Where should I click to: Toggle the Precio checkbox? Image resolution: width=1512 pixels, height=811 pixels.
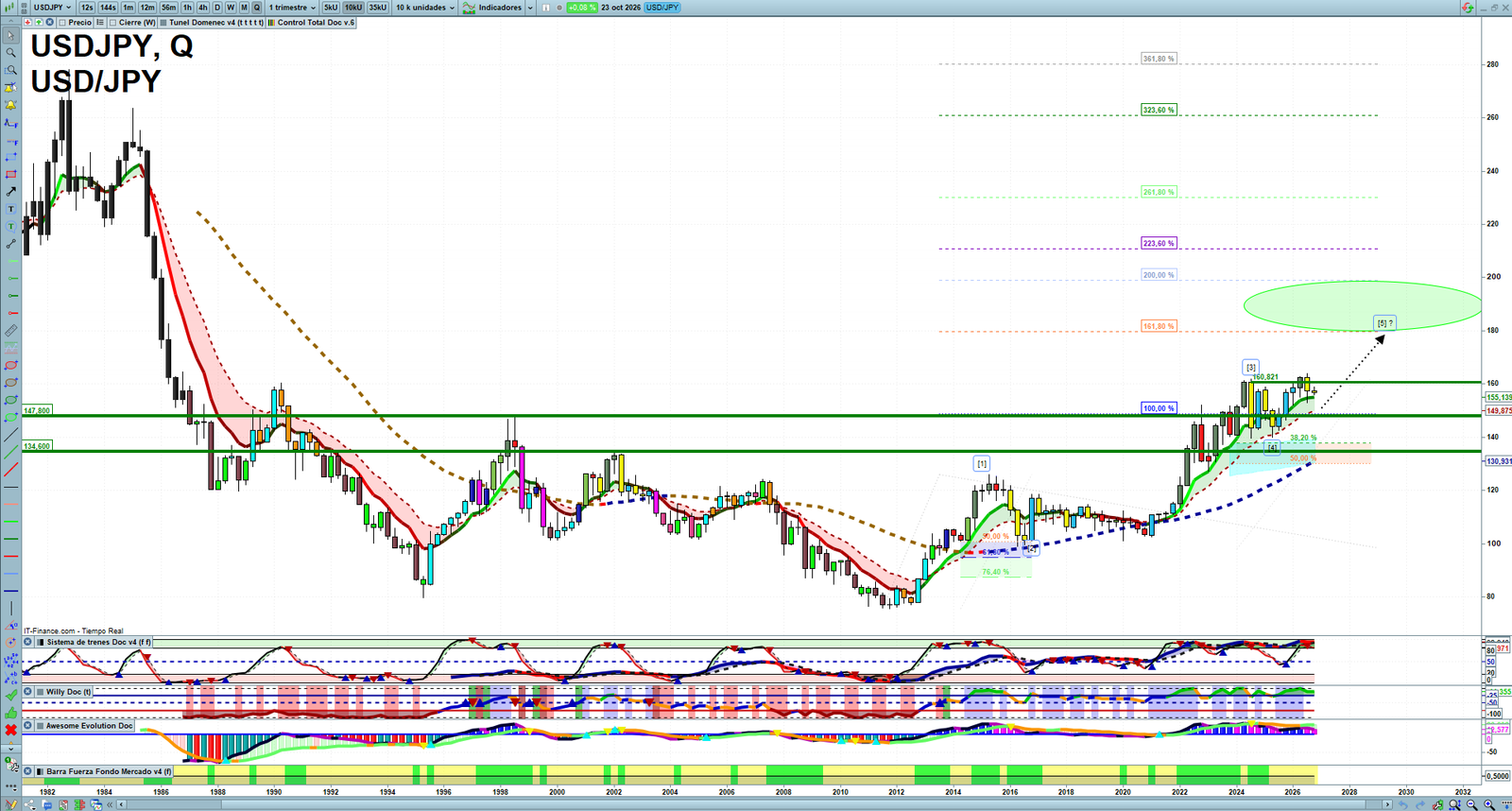coord(62,23)
